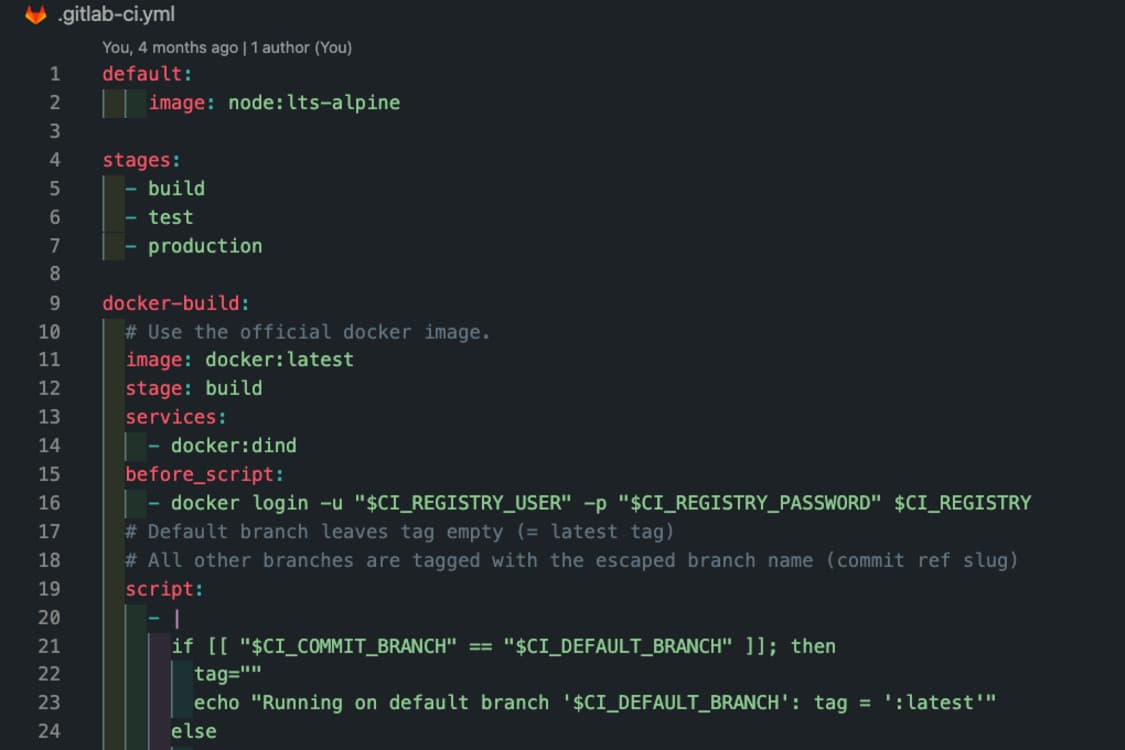Open the "You, 4 months ago" blame annotation
This screenshot has width=1125, height=750.
tap(170, 47)
